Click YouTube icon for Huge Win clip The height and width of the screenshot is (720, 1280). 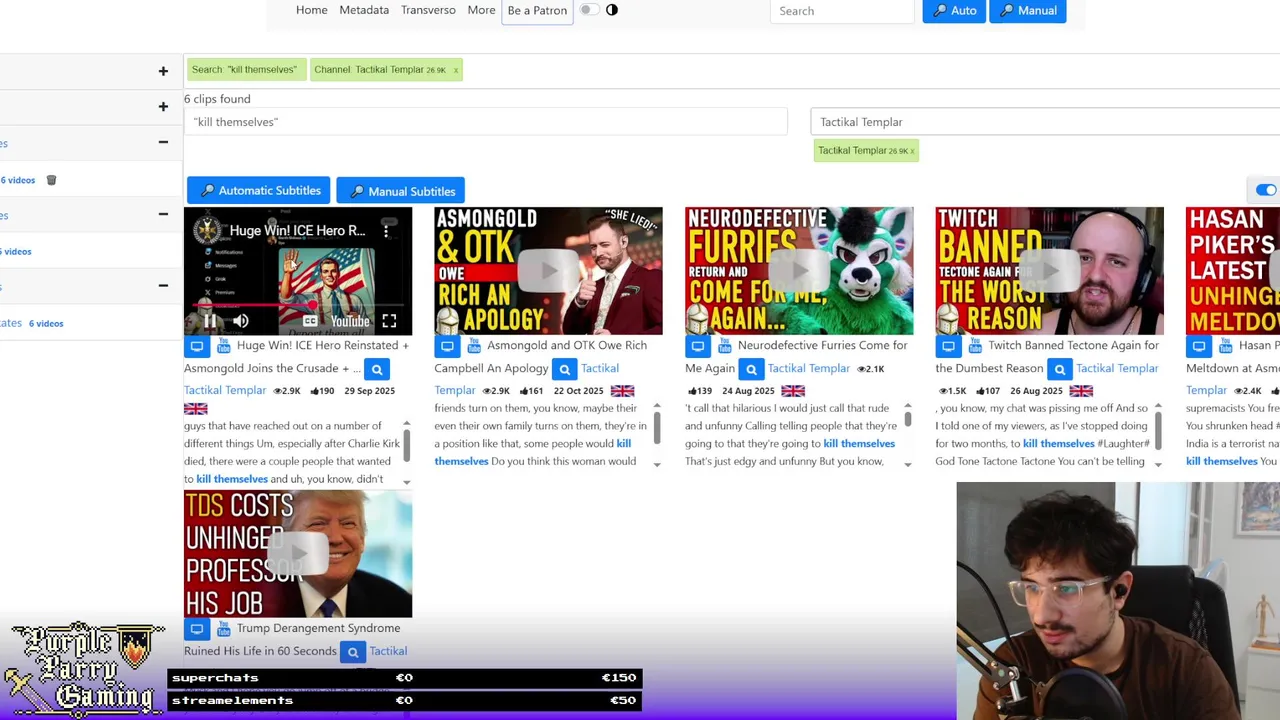point(223,346)
